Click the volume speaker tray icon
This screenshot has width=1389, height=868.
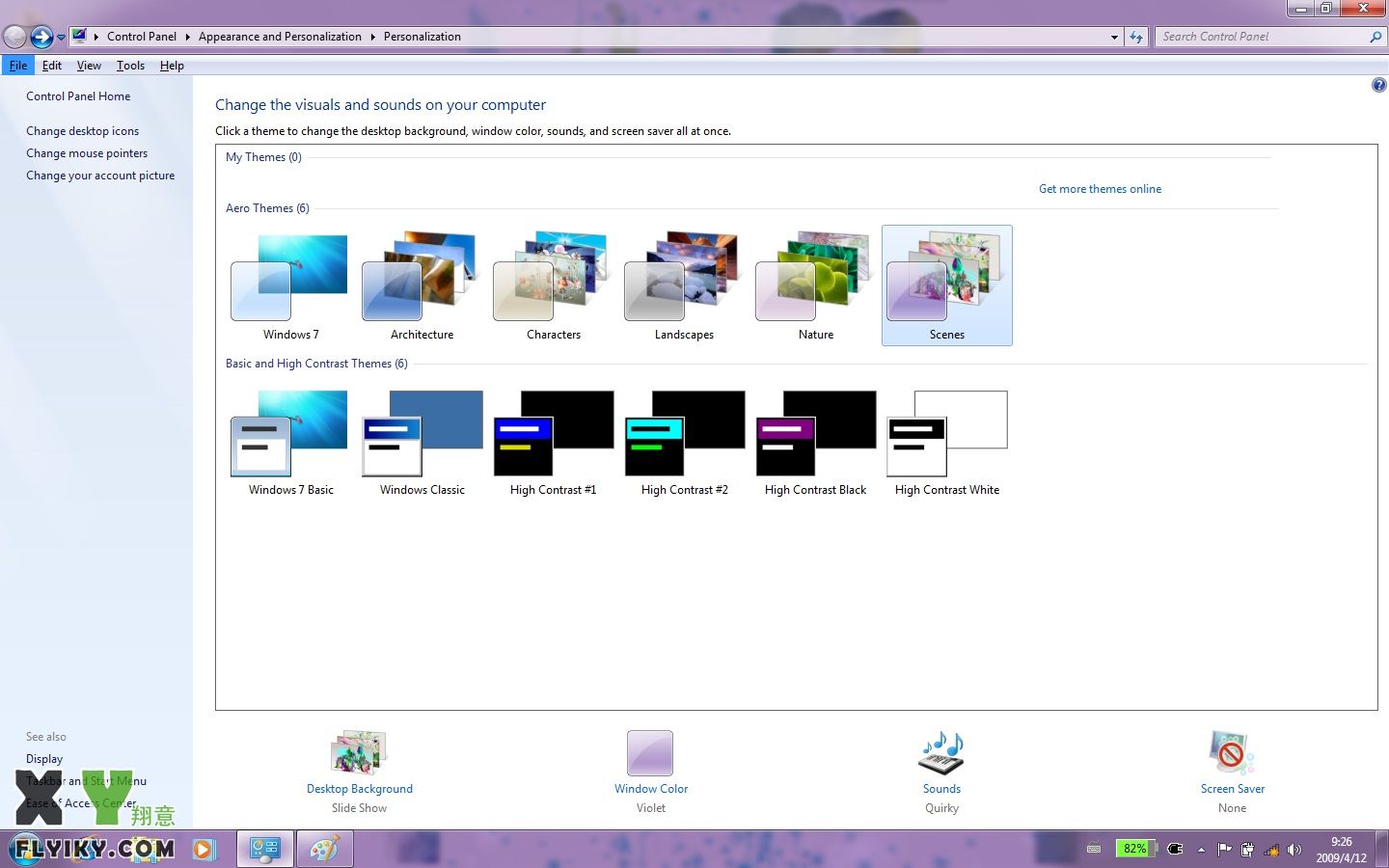1294,850
